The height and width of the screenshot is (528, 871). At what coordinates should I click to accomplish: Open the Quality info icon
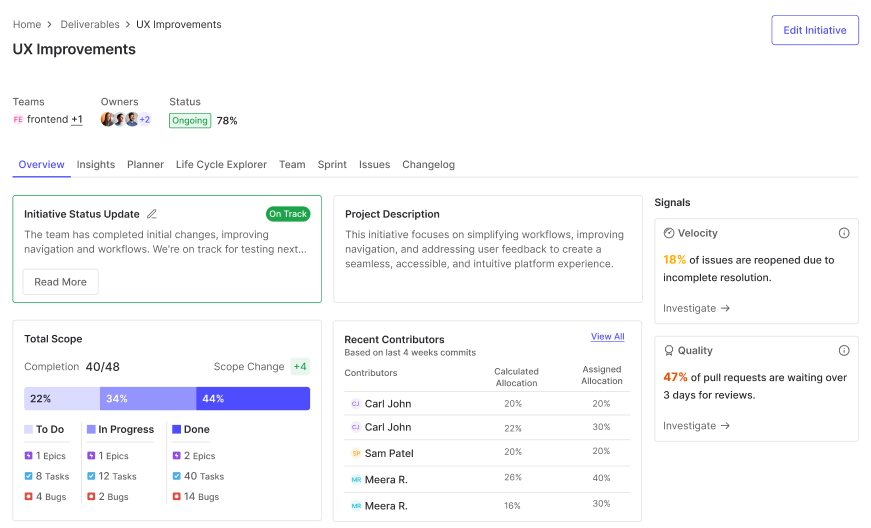[x=844, y=350]
